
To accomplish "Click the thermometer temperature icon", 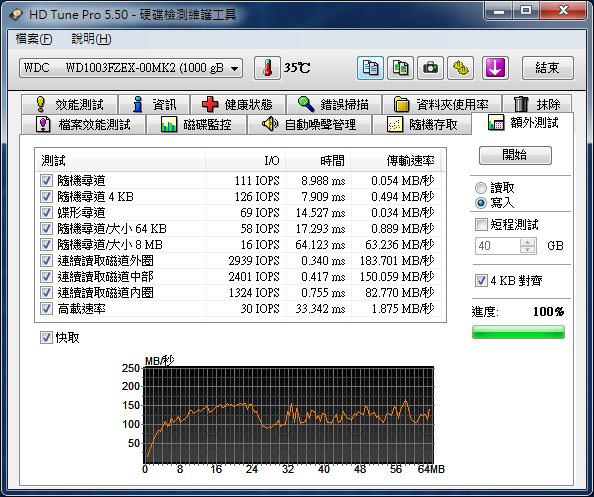I will 267,68.
